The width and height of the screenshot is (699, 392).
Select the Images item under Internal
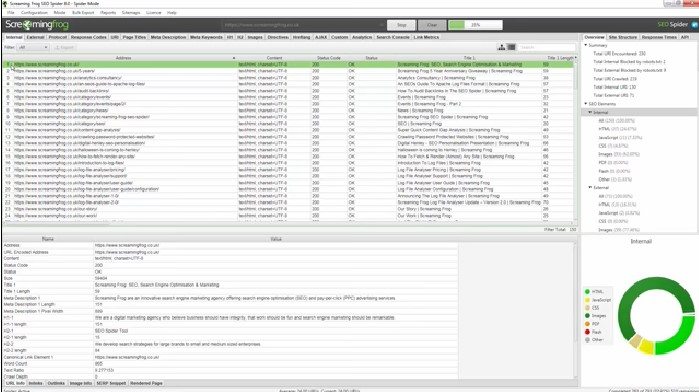(x=619, y=154)
